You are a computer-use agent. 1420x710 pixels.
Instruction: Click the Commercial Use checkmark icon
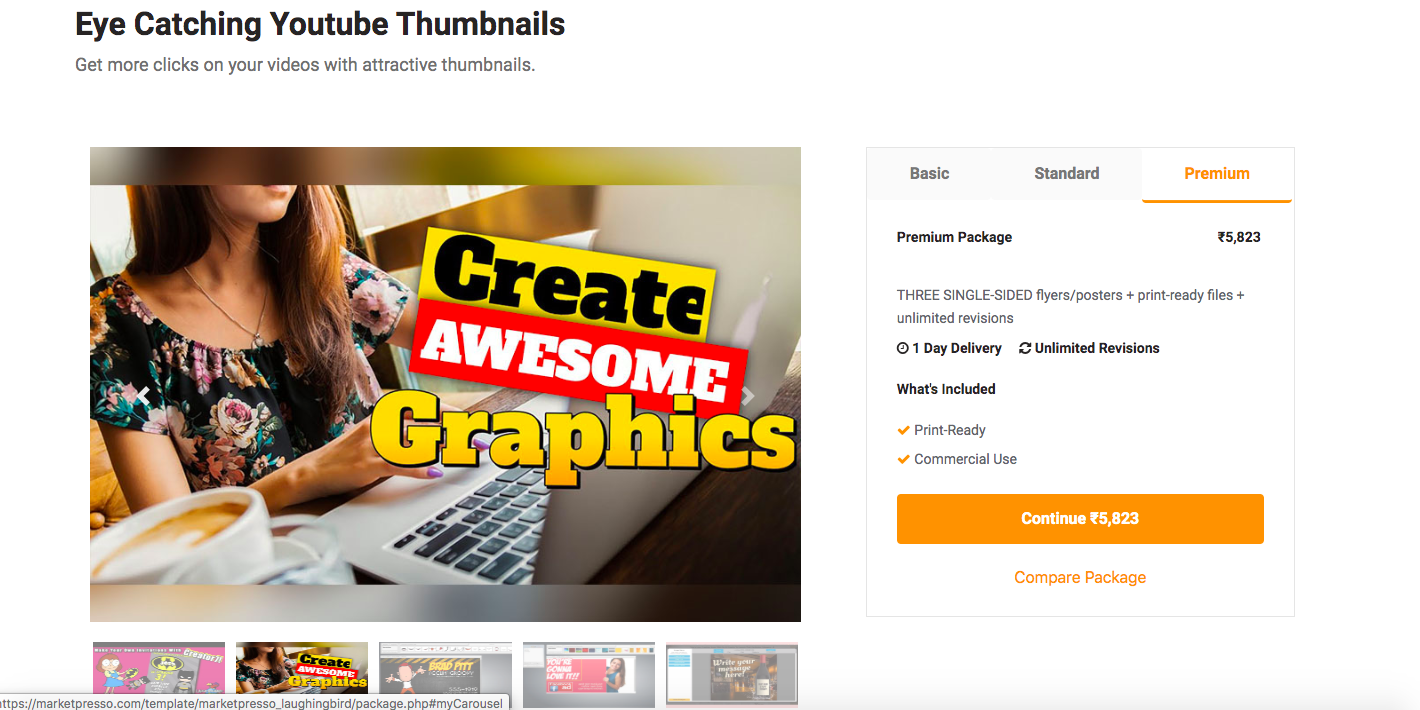pos(903,459)
